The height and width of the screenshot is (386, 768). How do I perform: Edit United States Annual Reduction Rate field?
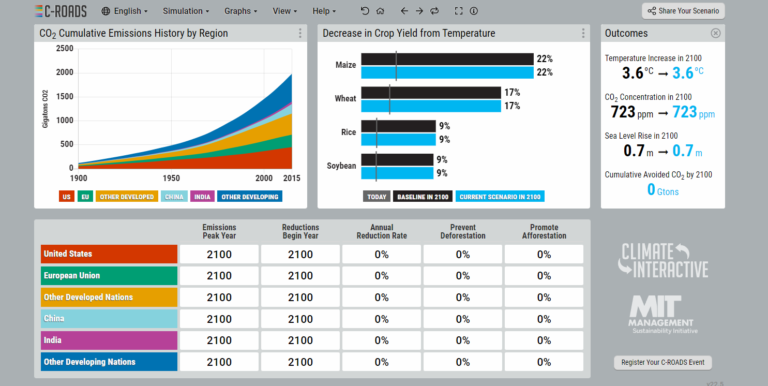pyautogui.click(x=382, y=254)
